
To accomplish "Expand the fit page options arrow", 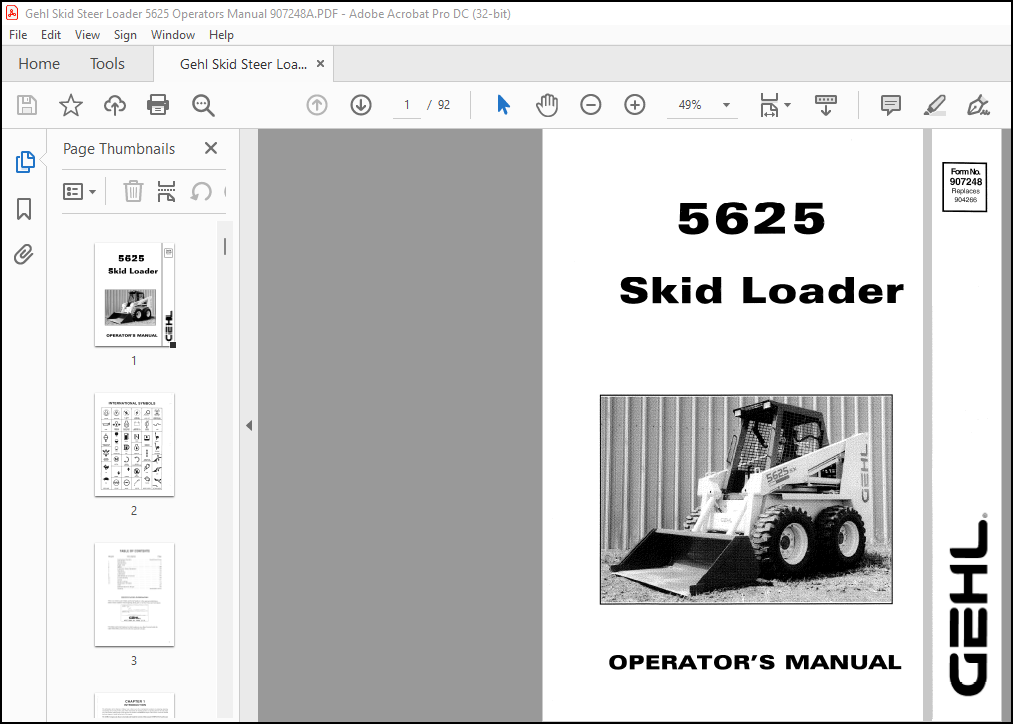I will coord(787,105).
